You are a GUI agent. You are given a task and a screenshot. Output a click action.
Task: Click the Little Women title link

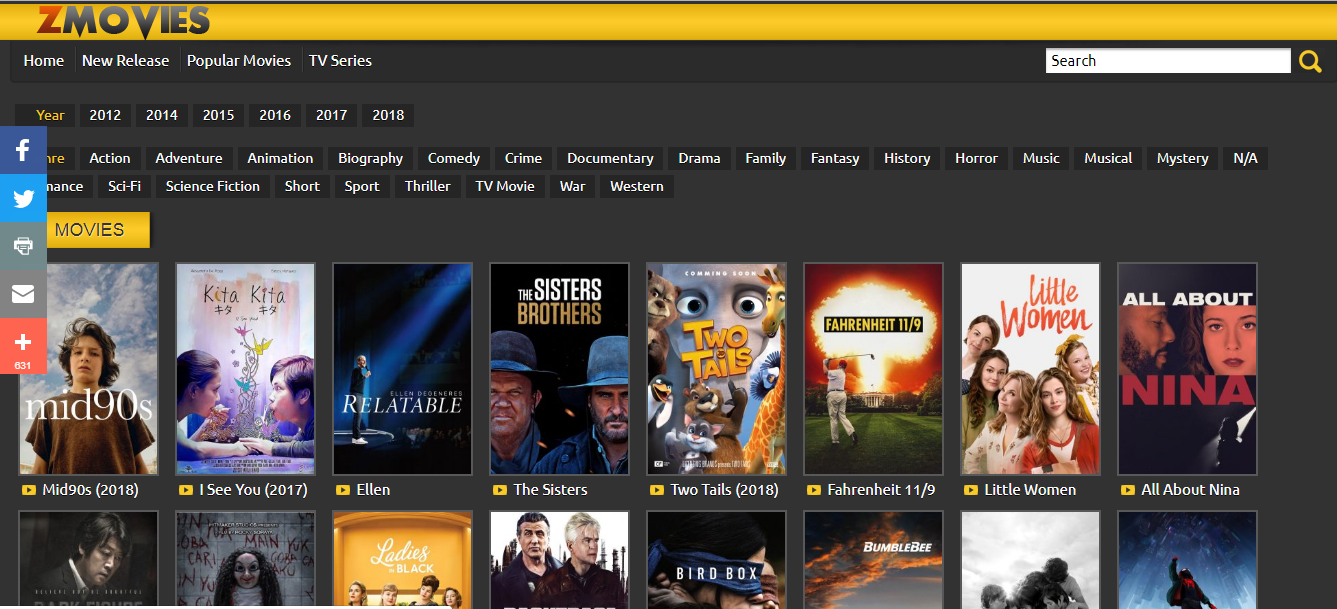[1030, 490]
